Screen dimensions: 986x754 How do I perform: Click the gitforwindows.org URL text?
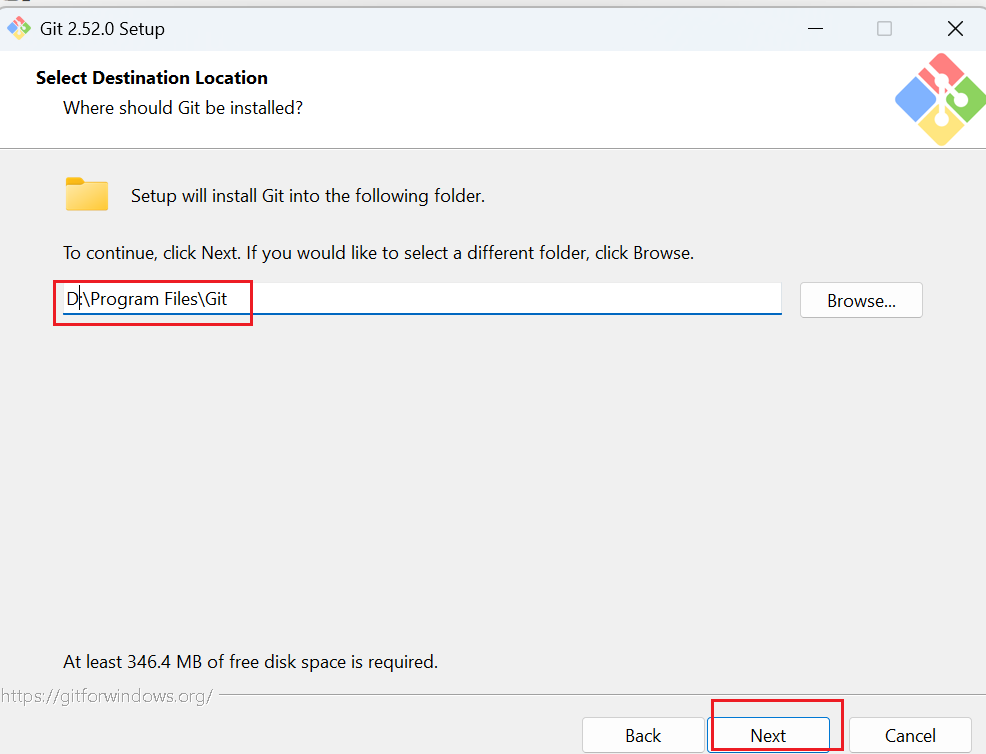(x=107, y=696)
